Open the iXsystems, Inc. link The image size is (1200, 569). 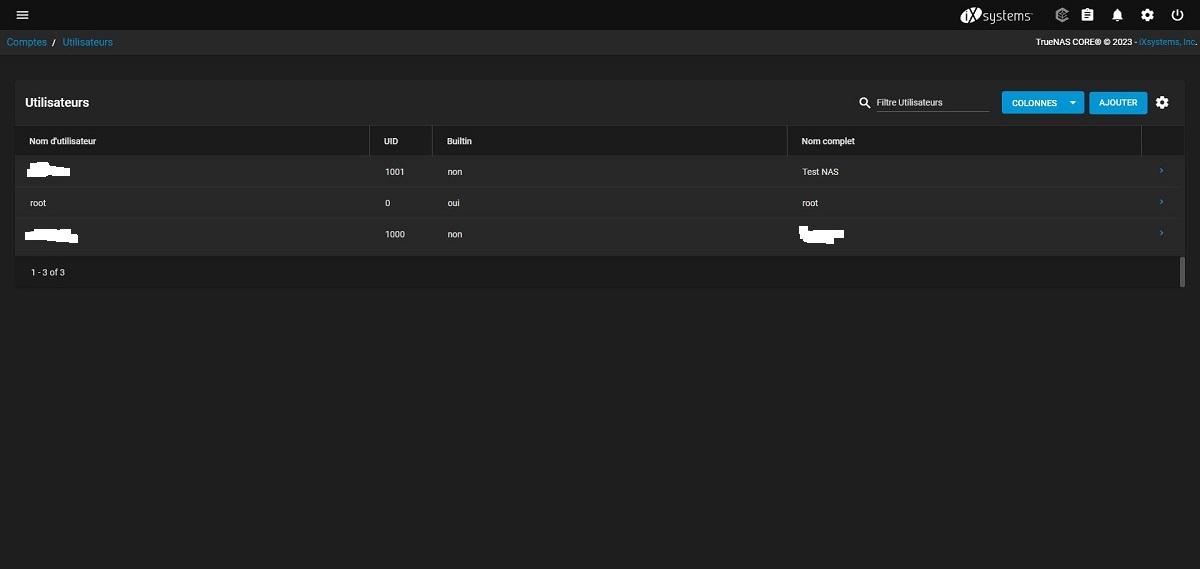1168,42
